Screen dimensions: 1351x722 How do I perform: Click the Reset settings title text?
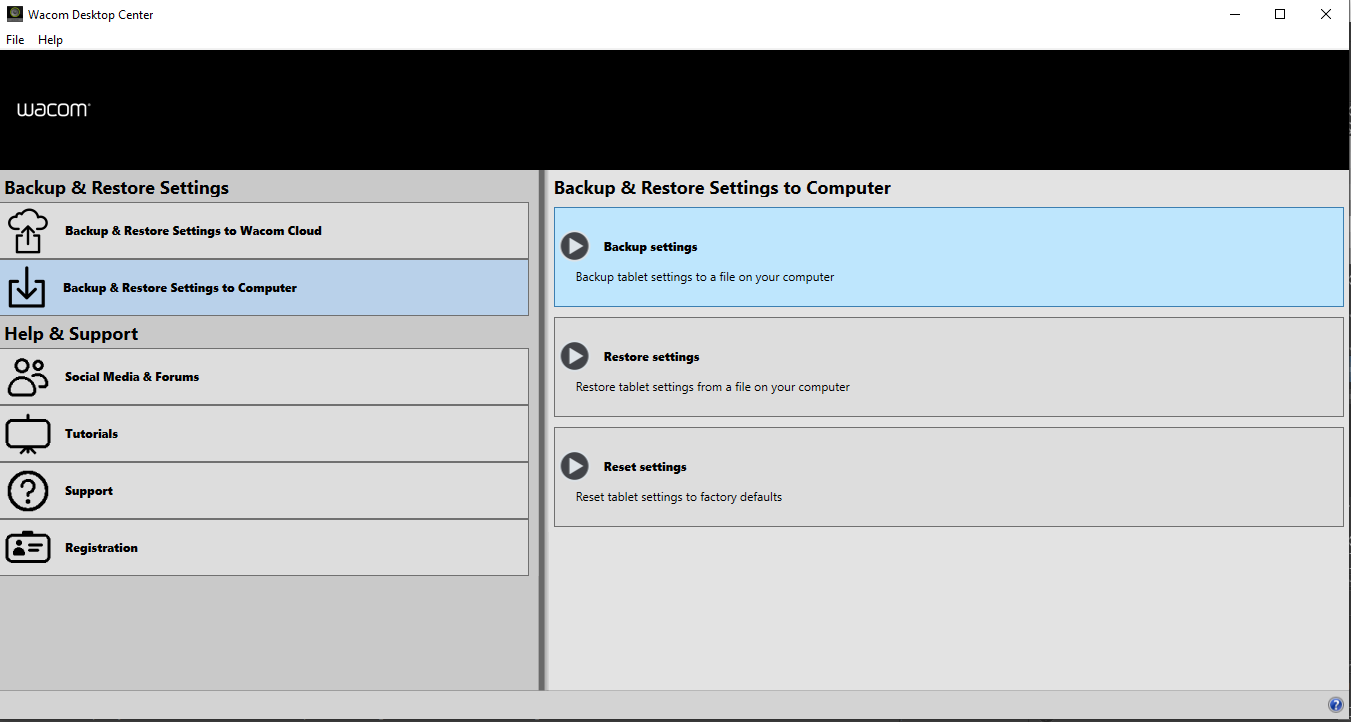click(x=645, y=467)
